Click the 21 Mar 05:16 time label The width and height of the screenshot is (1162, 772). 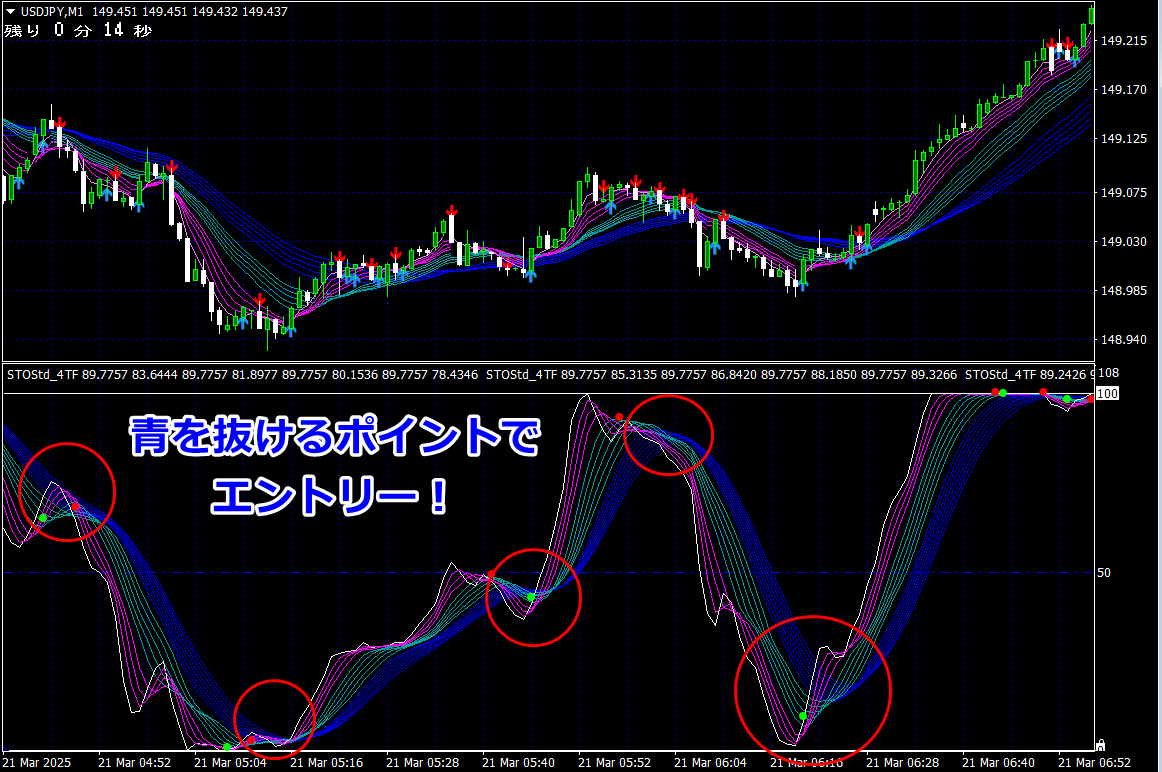(326, 762)
